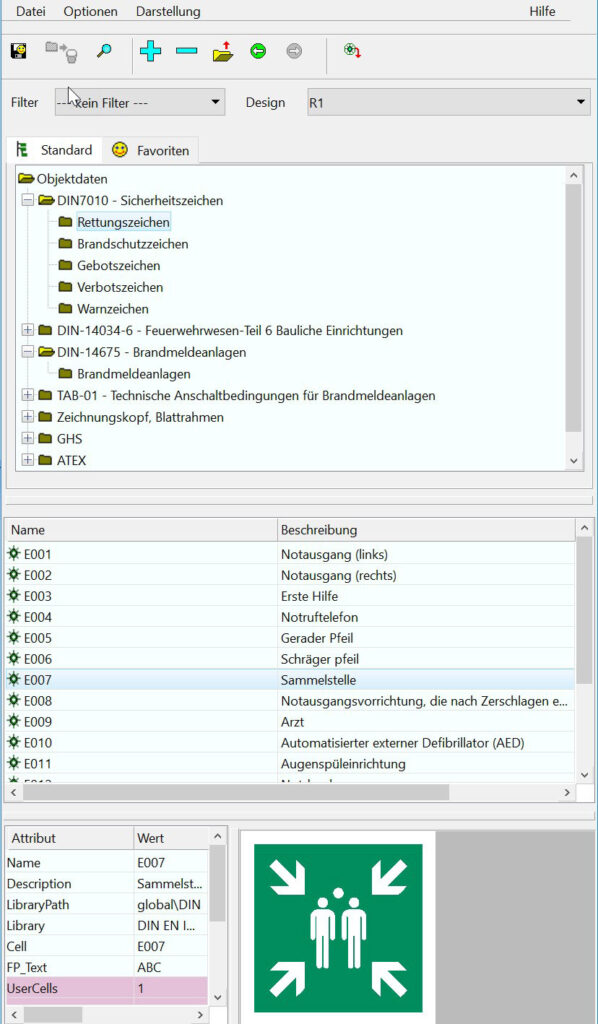
Task: Sort list by Beschreibung column header
Action: [426, 530]
